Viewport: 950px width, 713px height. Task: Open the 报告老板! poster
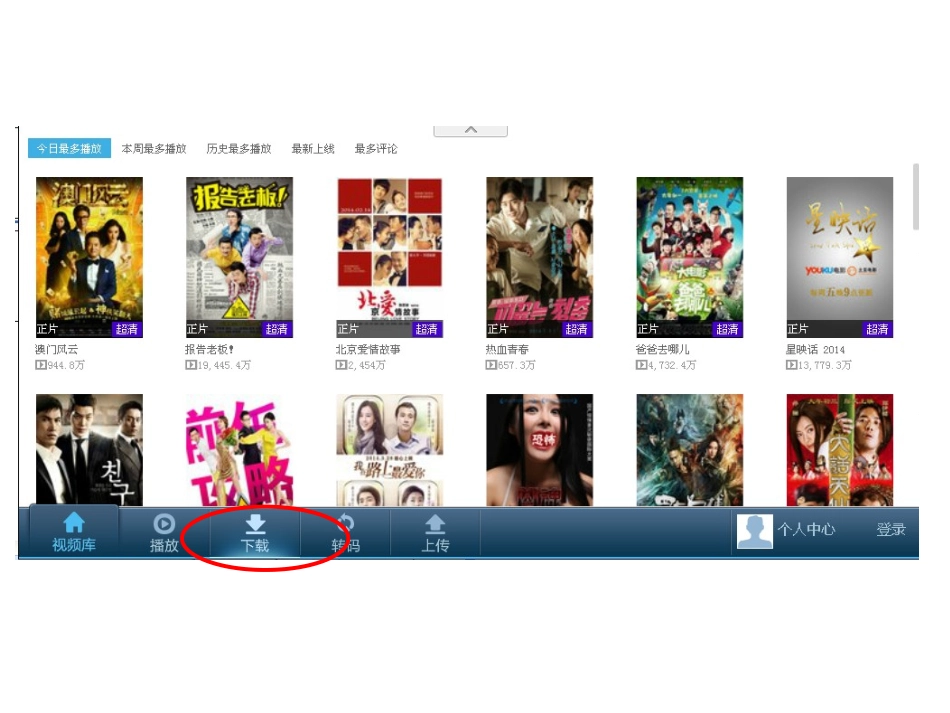point(239,257)
